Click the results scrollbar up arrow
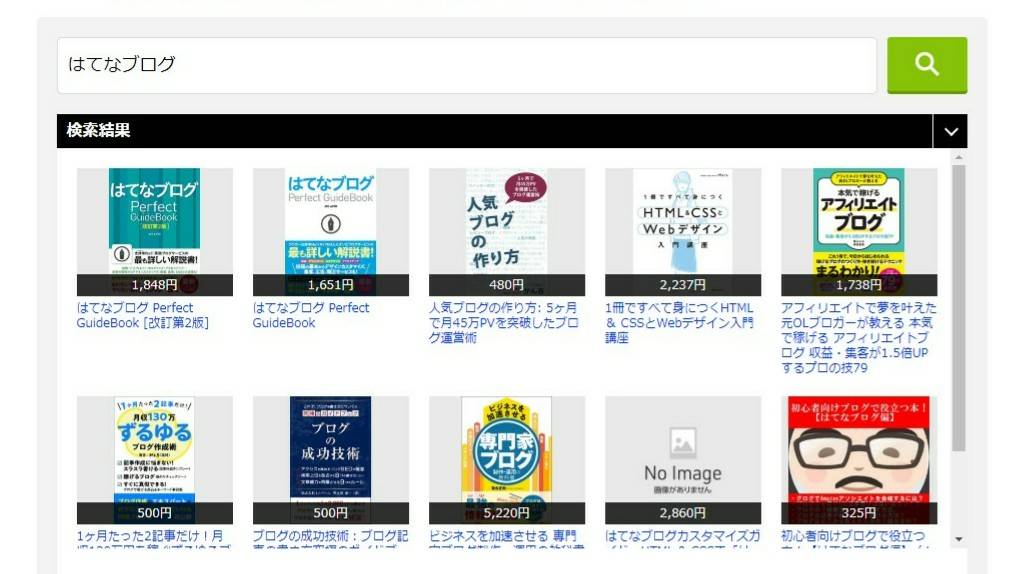The height and width of the screenshot is (574, 1014). pos(958,157)
